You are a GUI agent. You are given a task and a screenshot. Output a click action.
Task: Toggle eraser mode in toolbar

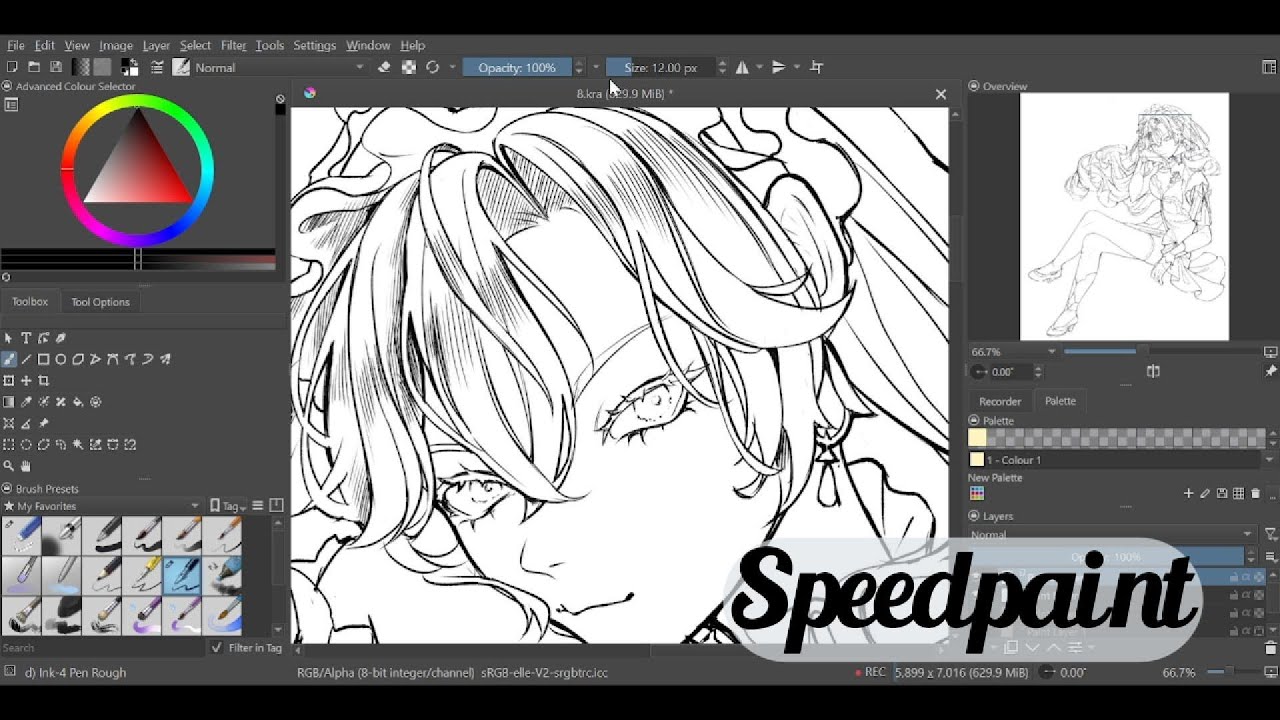(384, 67)
